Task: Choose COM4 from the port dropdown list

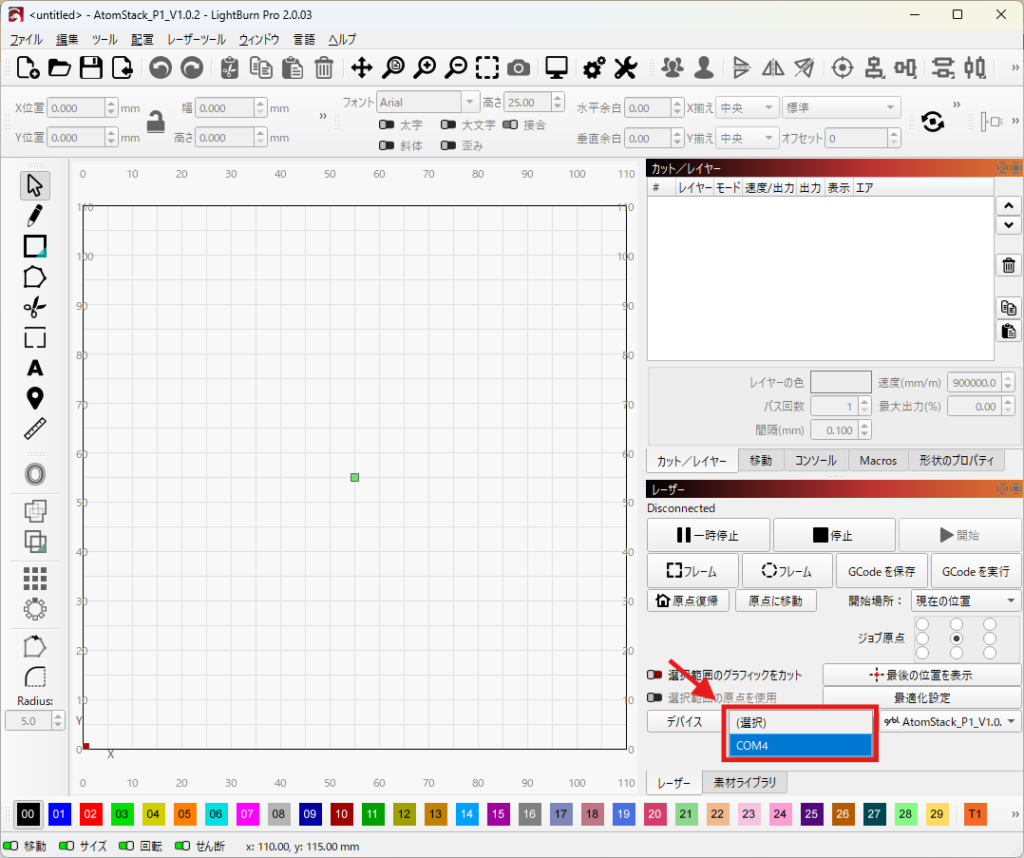Action: (x=802, y=746)
